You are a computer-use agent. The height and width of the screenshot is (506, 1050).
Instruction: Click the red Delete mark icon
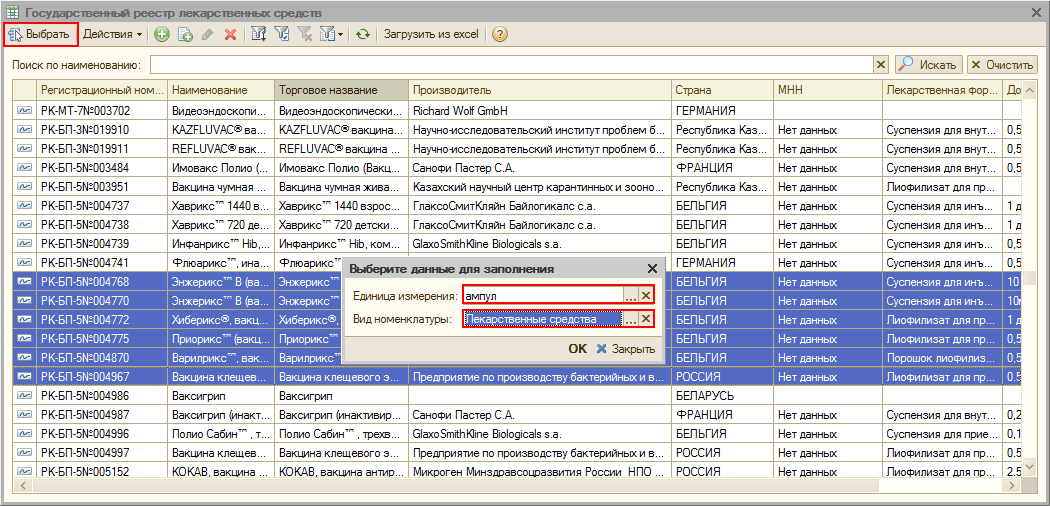click(x=230, y=35)
